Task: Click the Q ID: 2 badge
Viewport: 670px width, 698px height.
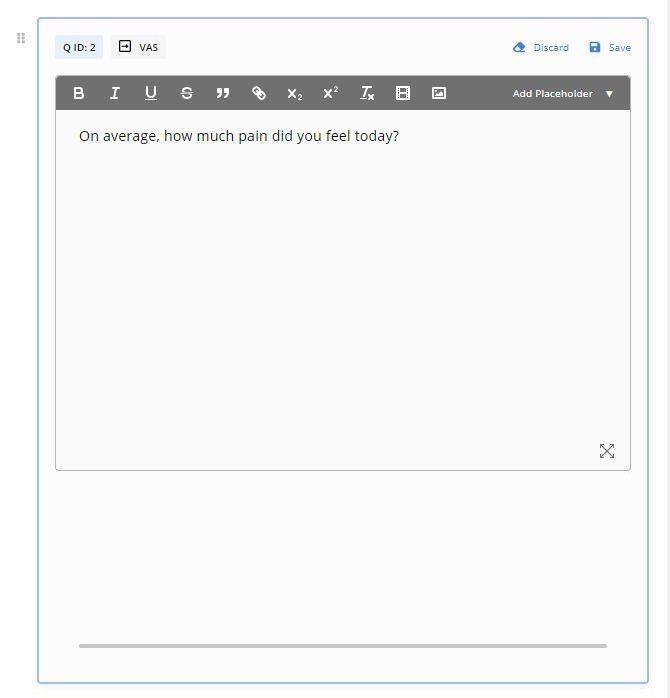Action: [79, 47]
